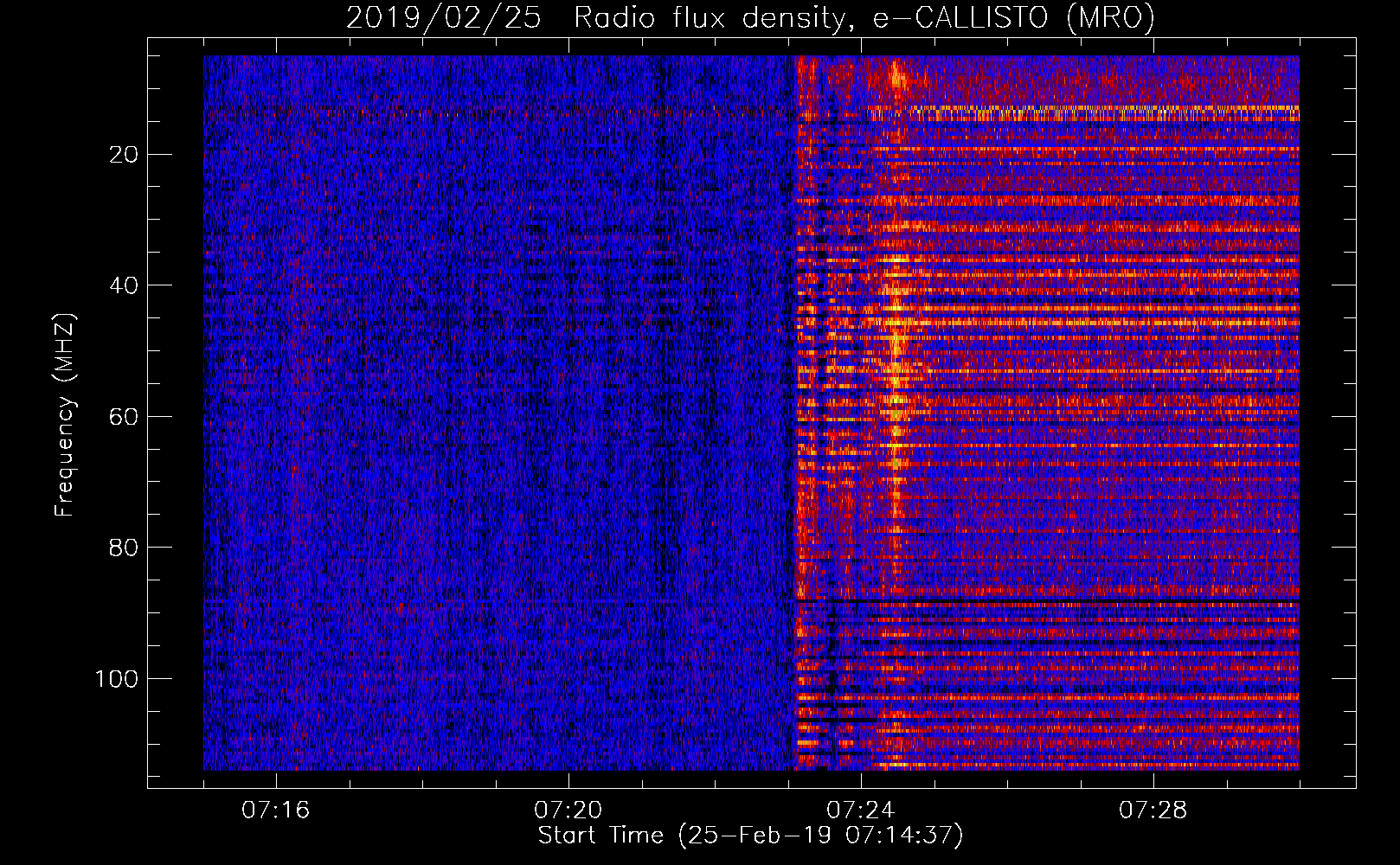This screenshot has height=865, width=1400.
Task: Click the 20 MHz frequency tick label
Action: point(125,155)
